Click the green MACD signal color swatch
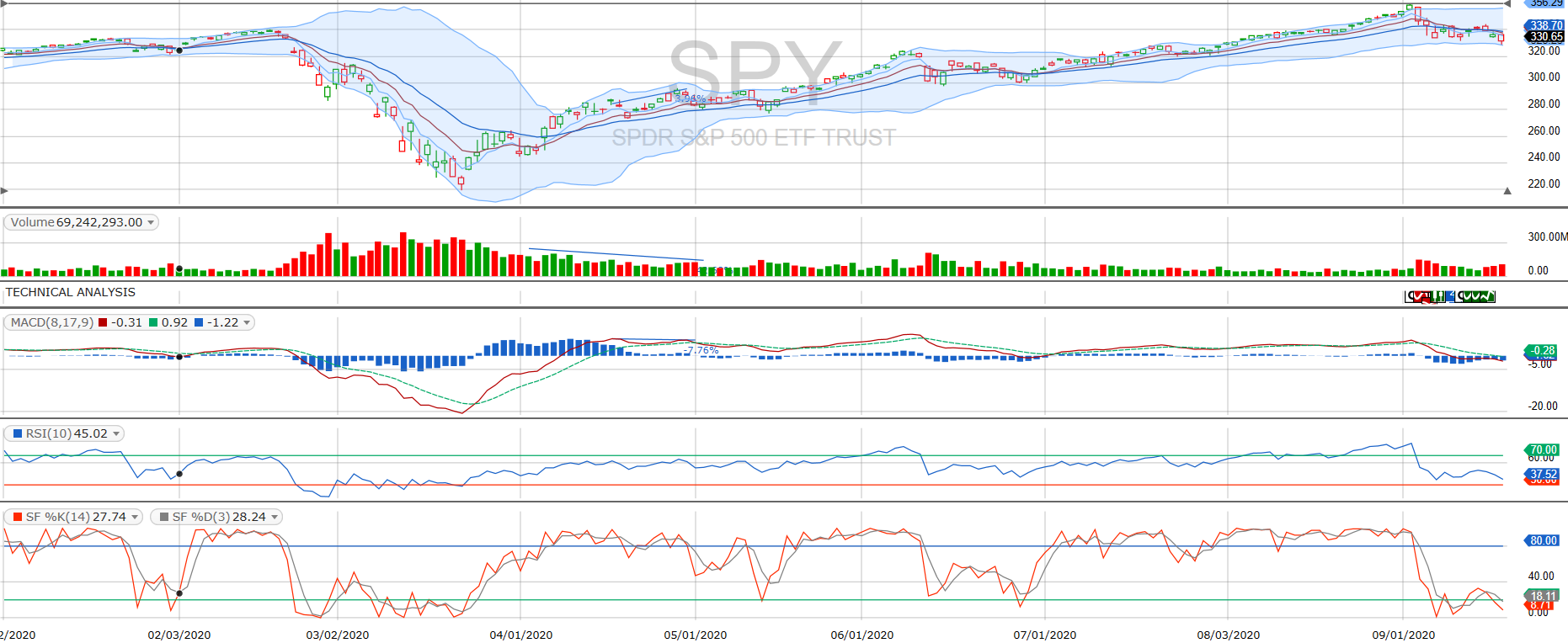Screen dimensions: 1568x643 click(153, 322)
